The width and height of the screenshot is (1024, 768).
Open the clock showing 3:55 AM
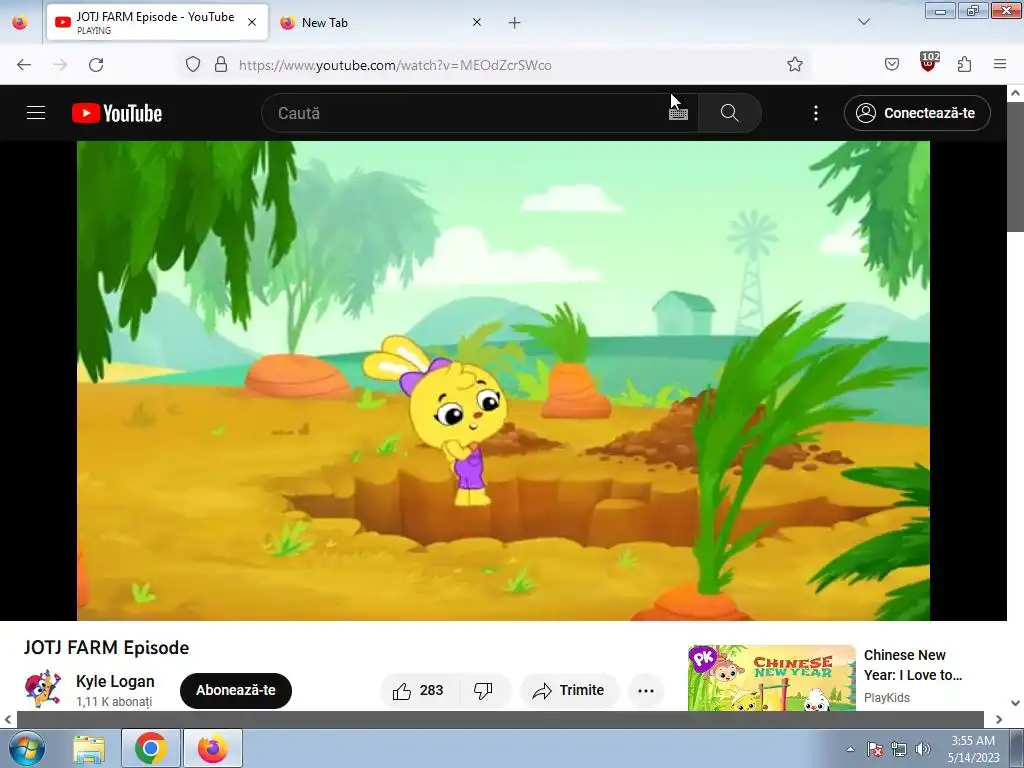coord(973,748)
